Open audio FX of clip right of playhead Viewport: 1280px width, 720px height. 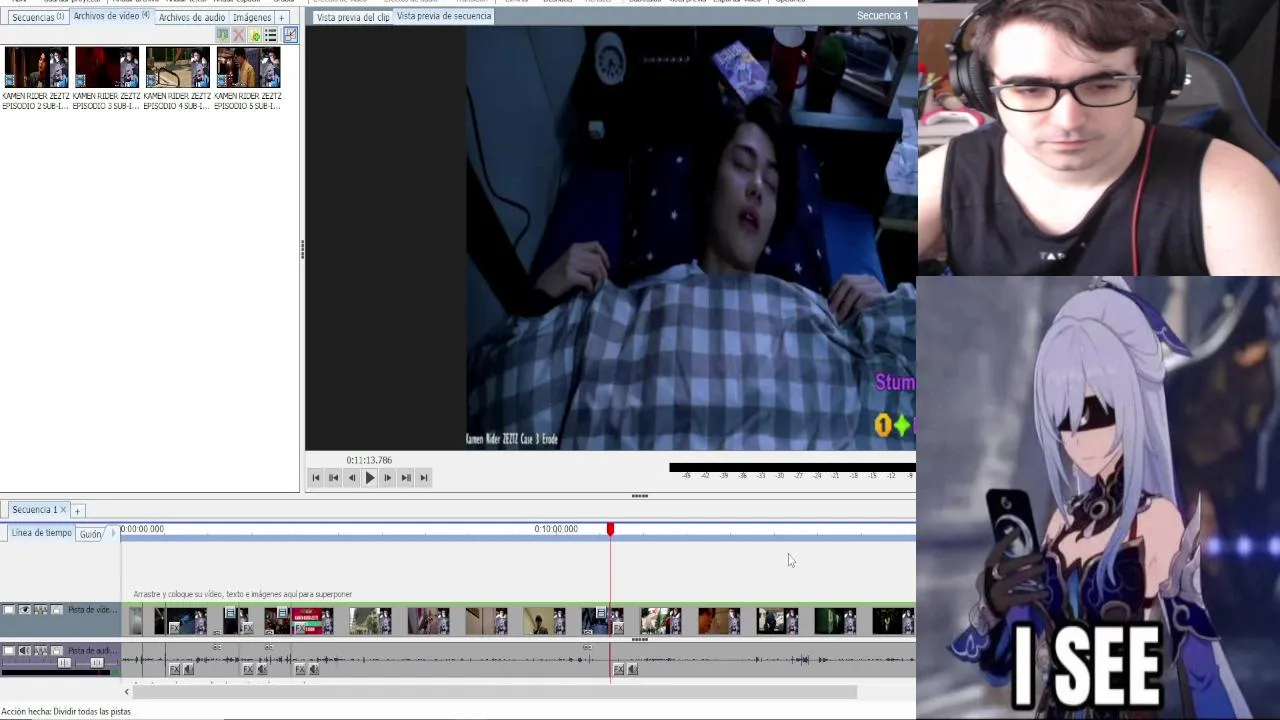[618, 669]
